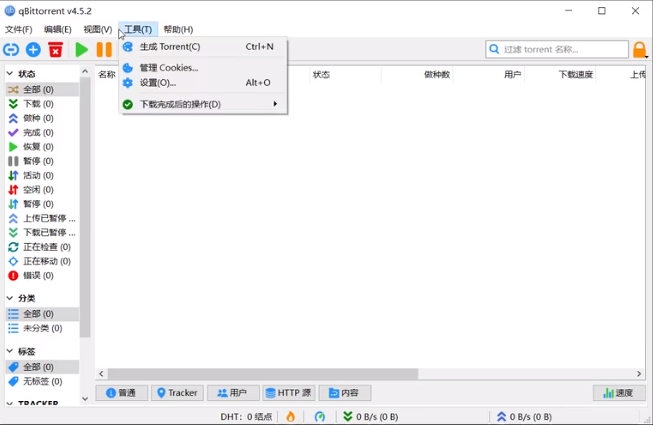Select the 恢复 (0) status filter
Viewport: 653px width, 425px height.
coord(42,147)
